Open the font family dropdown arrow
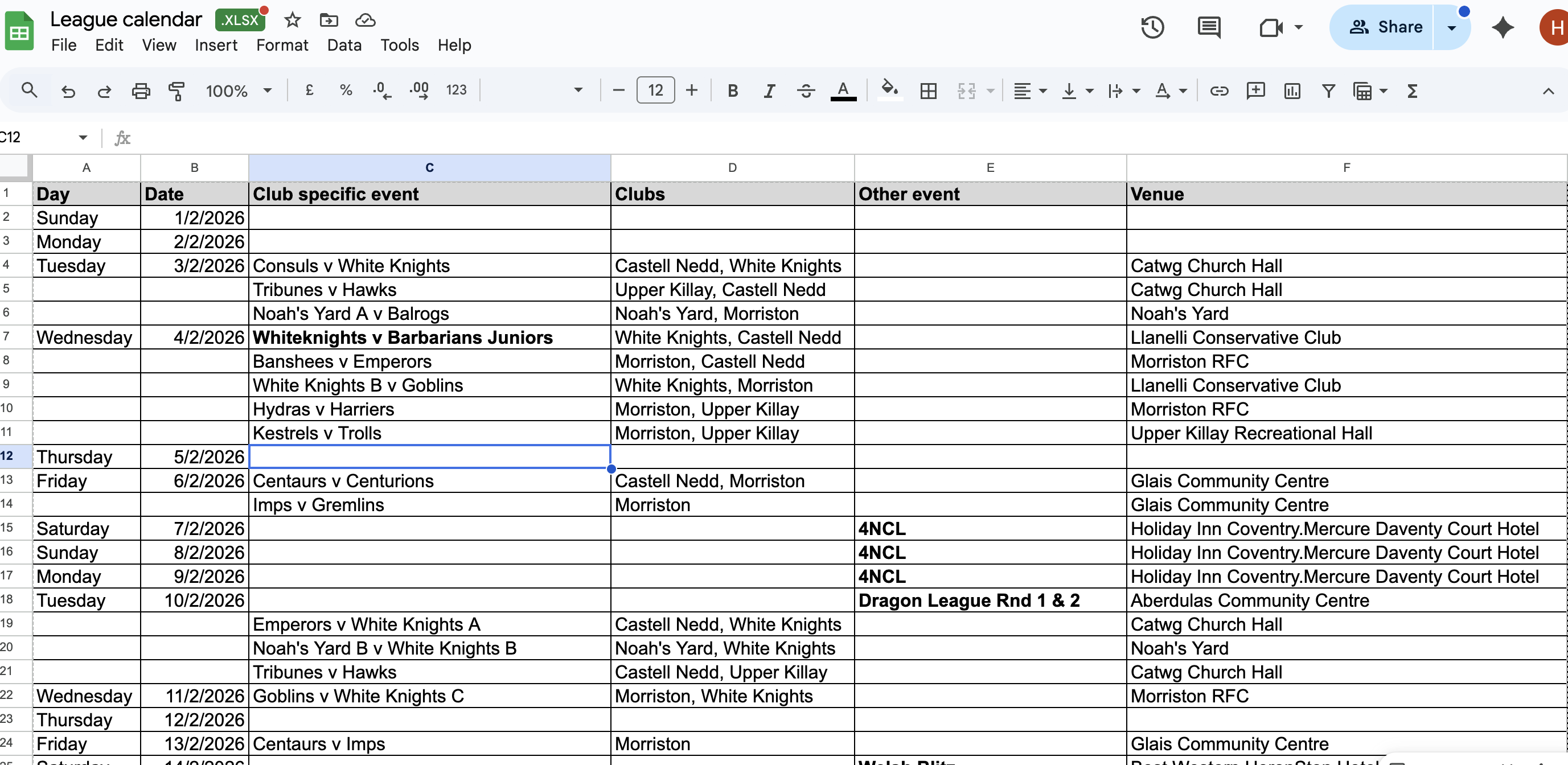The height and width of the screenshot is (765, 1568). tap(578, 91)
